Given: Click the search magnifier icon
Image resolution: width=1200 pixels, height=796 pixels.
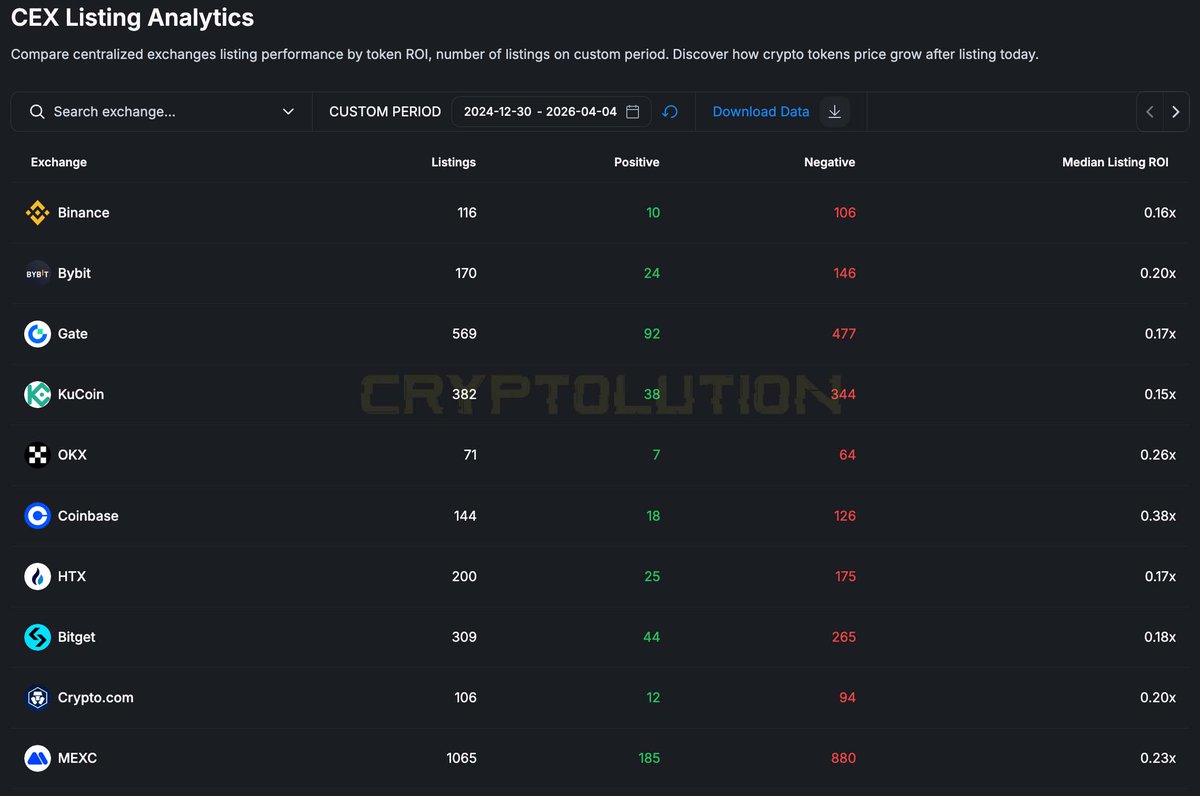Looking at the screenshot, I should tap(37, 111).
